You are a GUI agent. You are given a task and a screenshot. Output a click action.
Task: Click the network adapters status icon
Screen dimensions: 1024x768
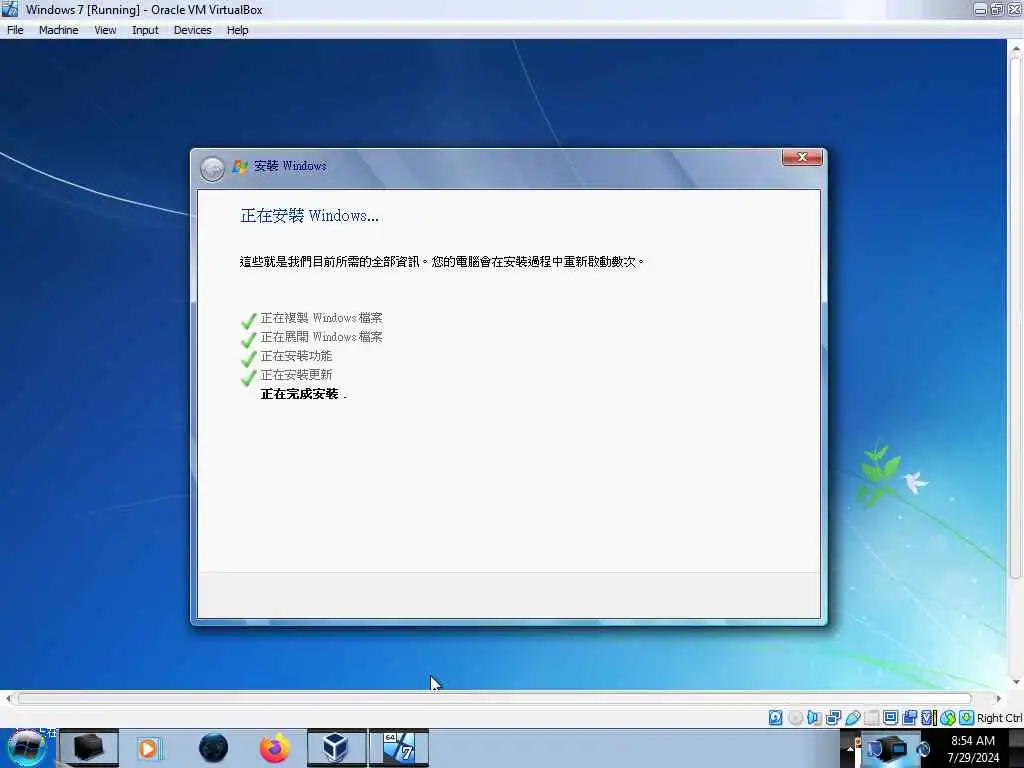coord(833,718)
